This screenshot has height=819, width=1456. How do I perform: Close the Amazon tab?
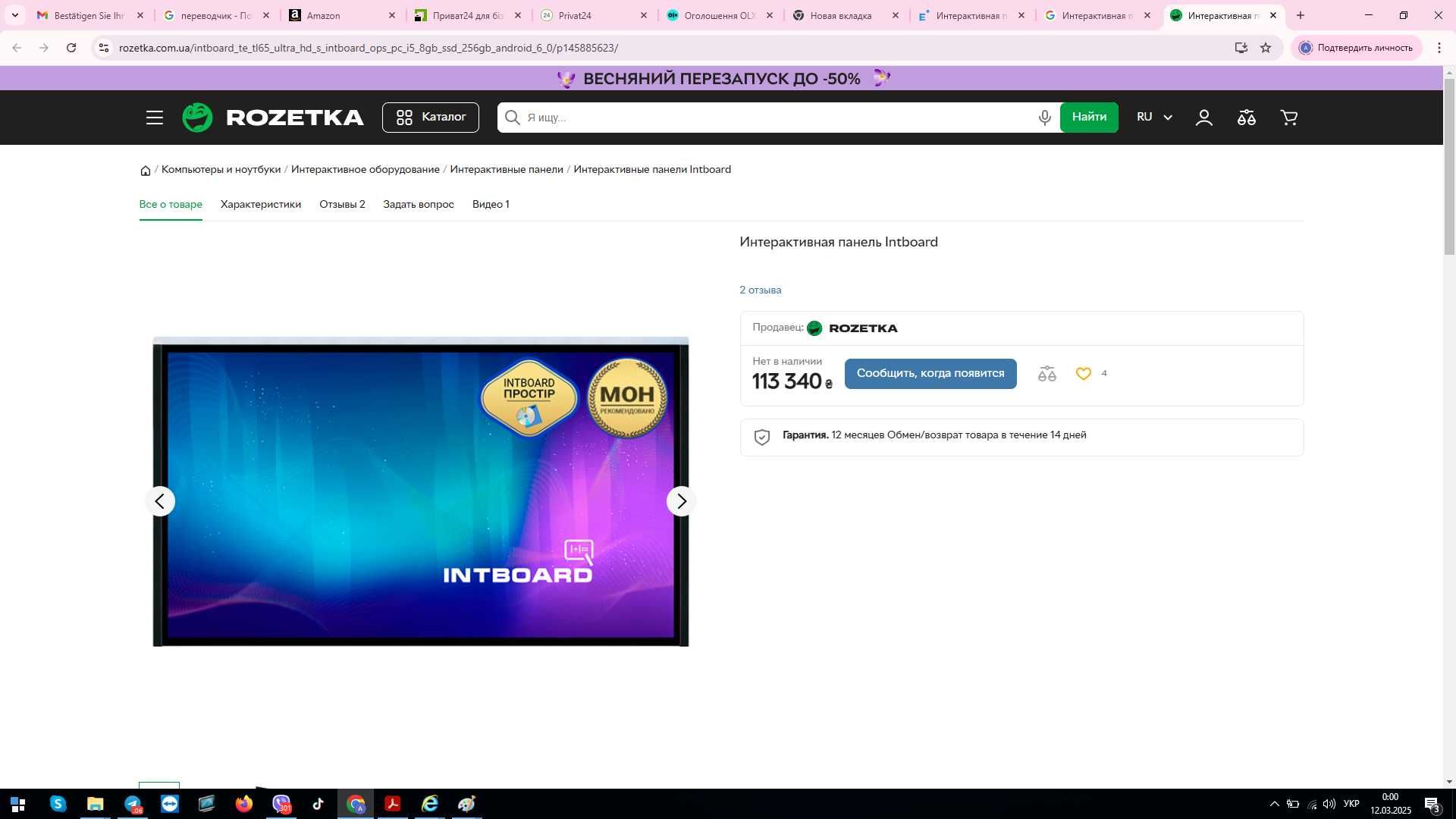pos(392,15)
